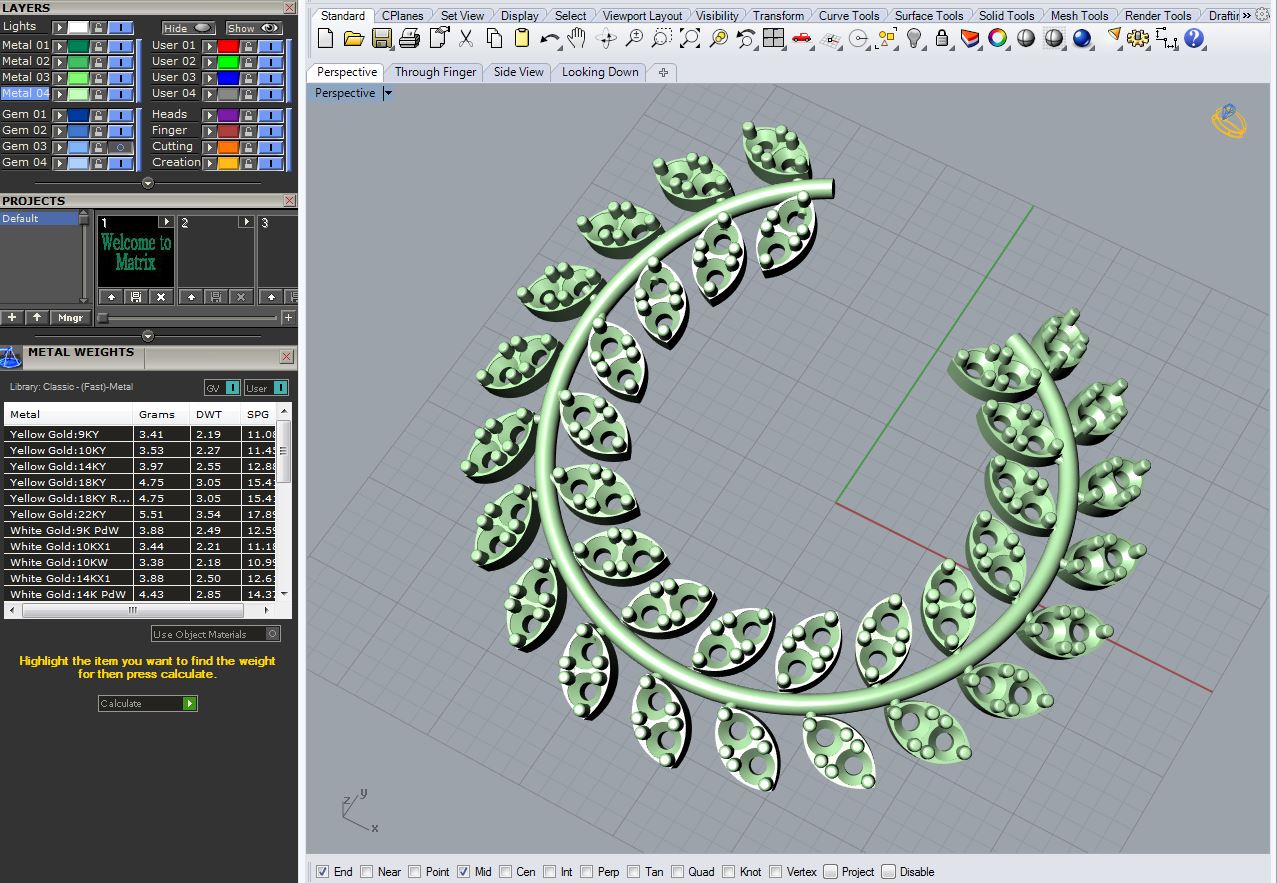Click the lightbulb lighting icon
1277x883 pixels.
click(916, 37)
